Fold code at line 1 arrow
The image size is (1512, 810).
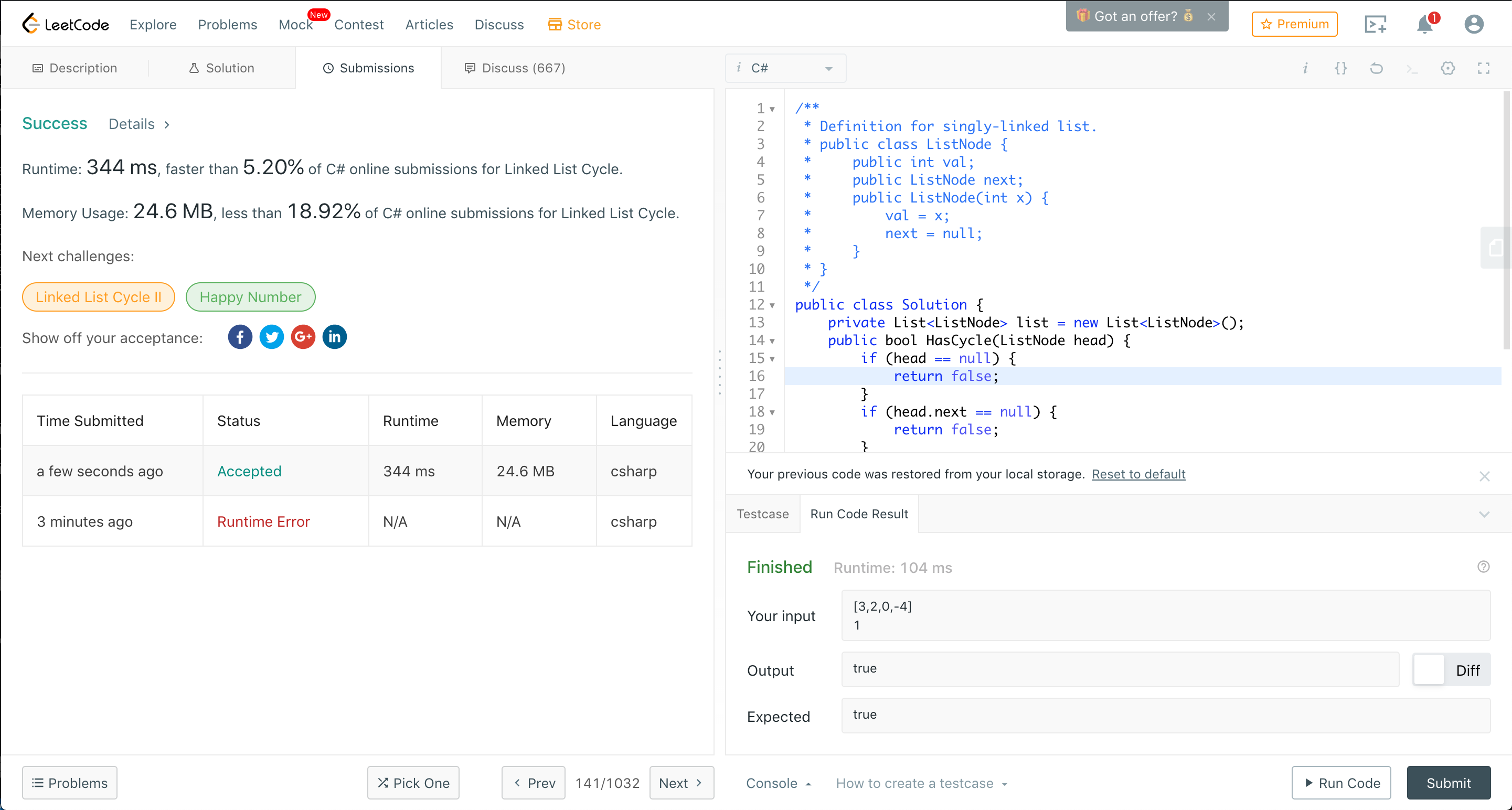tap(772, 109)
